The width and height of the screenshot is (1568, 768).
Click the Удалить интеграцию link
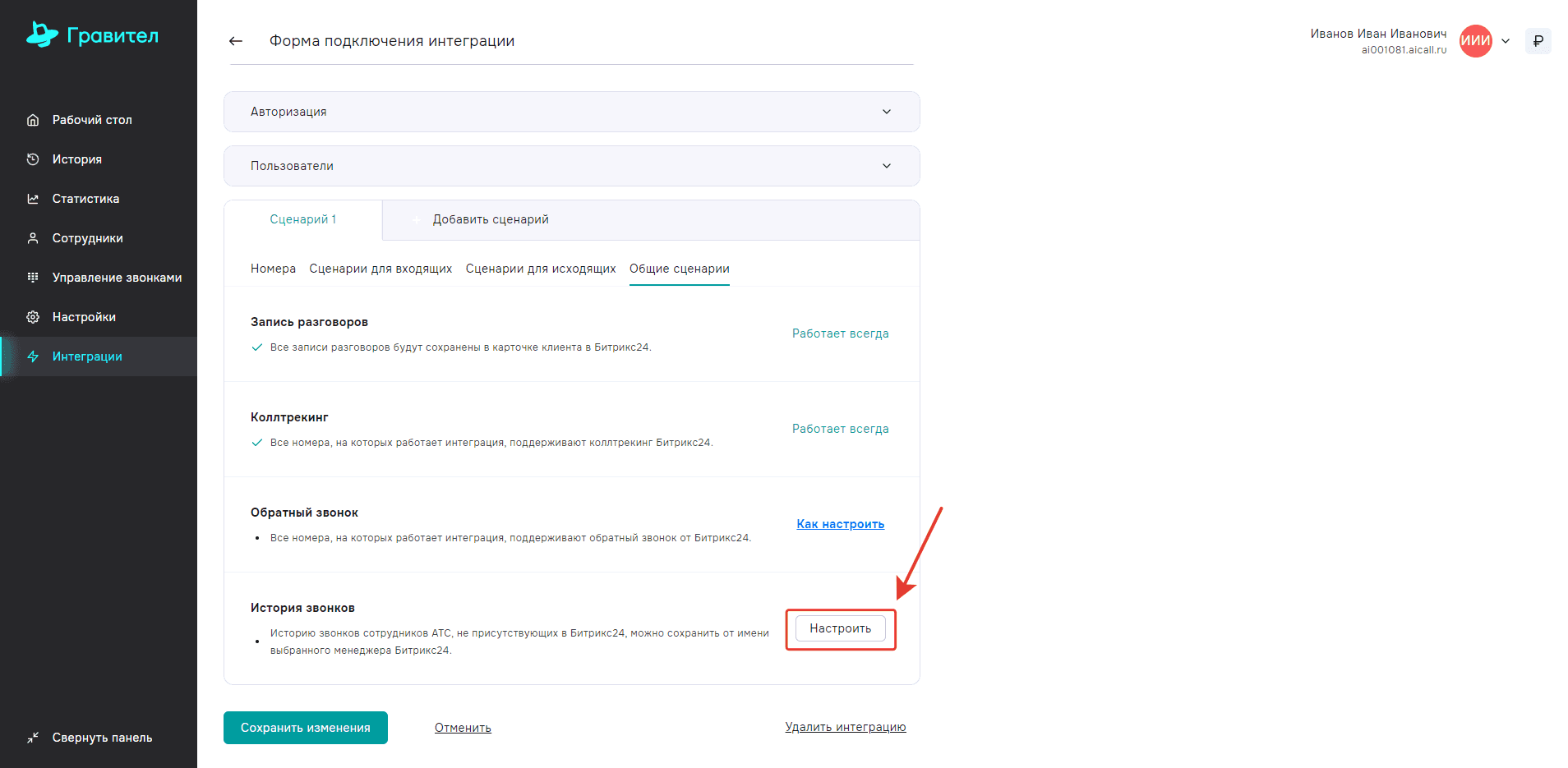tap(845, 727)
